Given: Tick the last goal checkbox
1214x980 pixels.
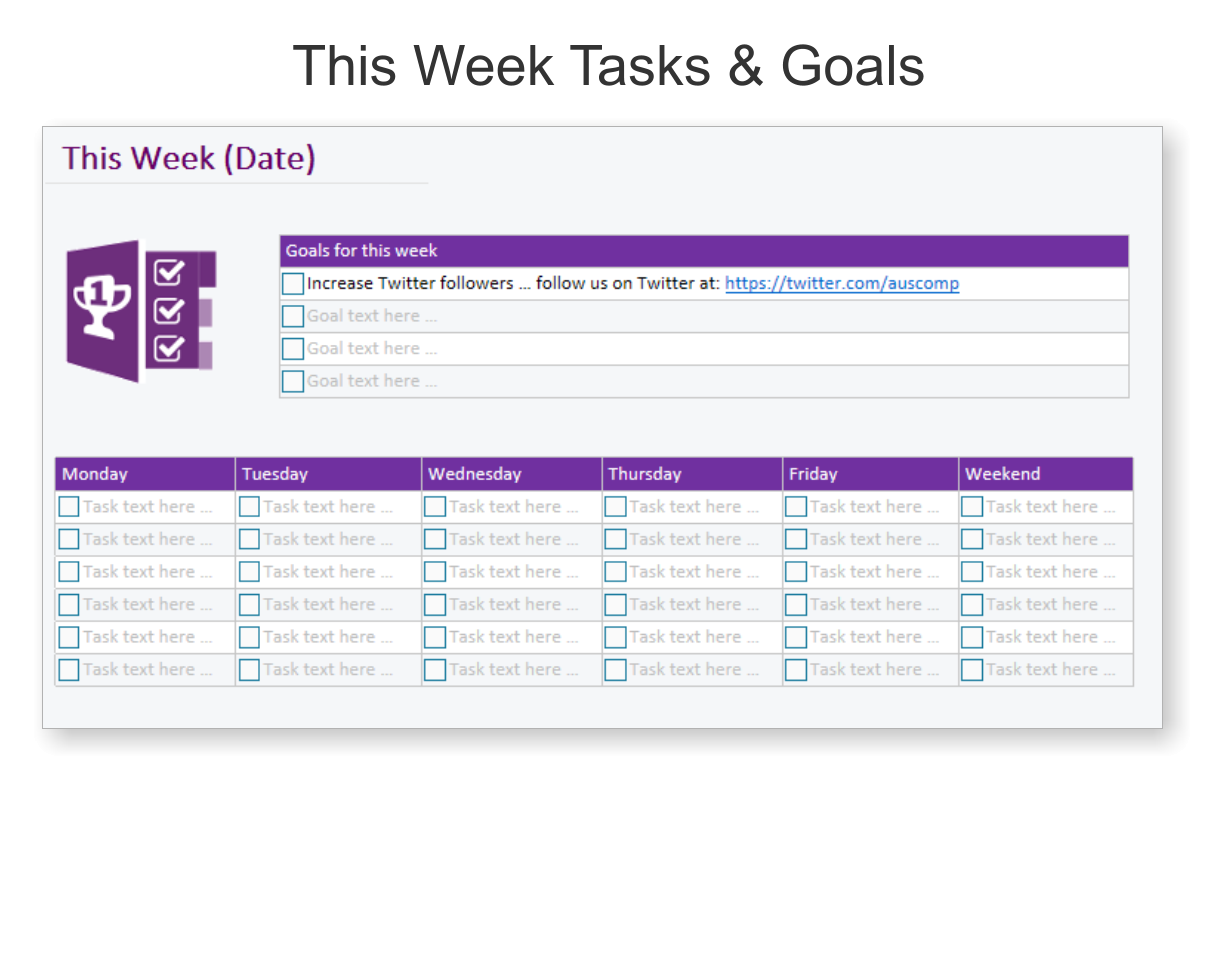Looking at the screenshot, I should tap(292, 381).
